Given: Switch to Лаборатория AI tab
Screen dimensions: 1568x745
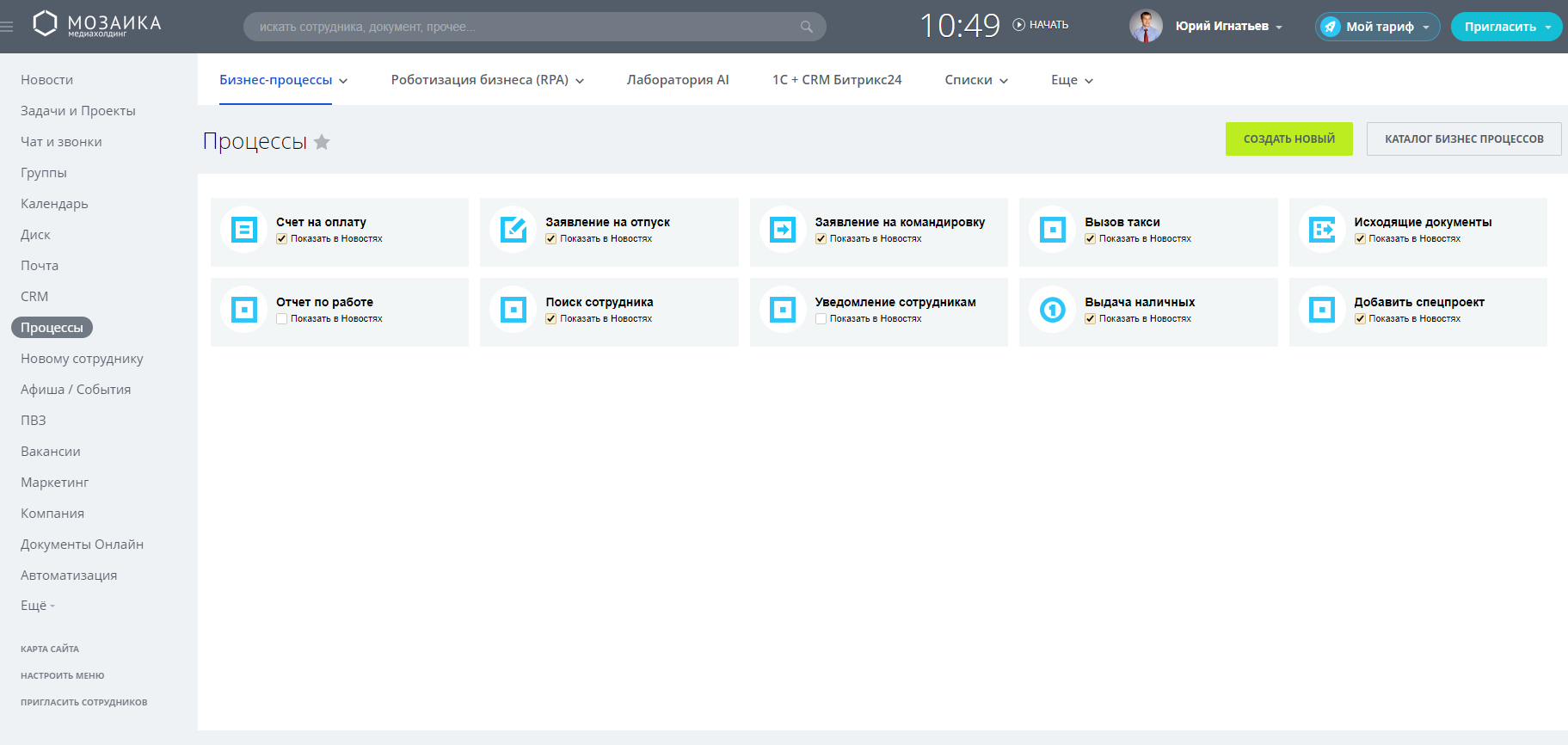Looking at the screenshot, I should [x=677, y=80].
